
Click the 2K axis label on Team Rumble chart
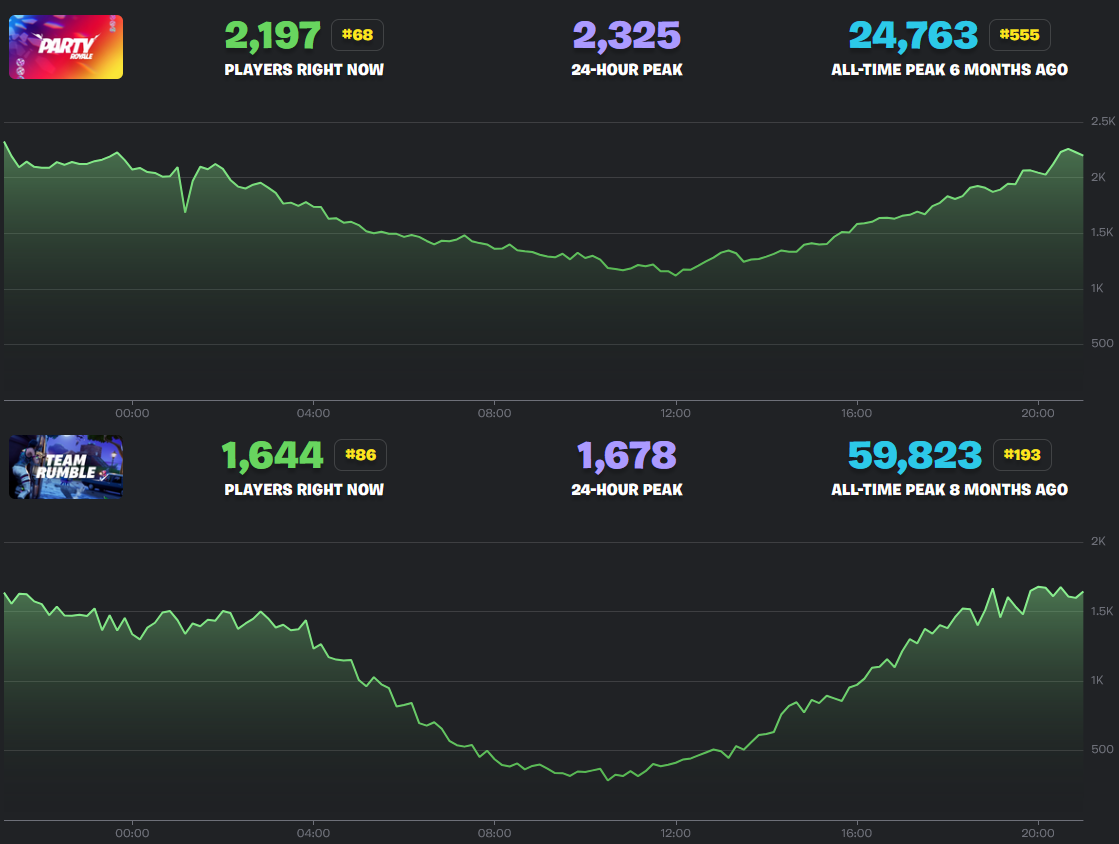click(1098, 542)
